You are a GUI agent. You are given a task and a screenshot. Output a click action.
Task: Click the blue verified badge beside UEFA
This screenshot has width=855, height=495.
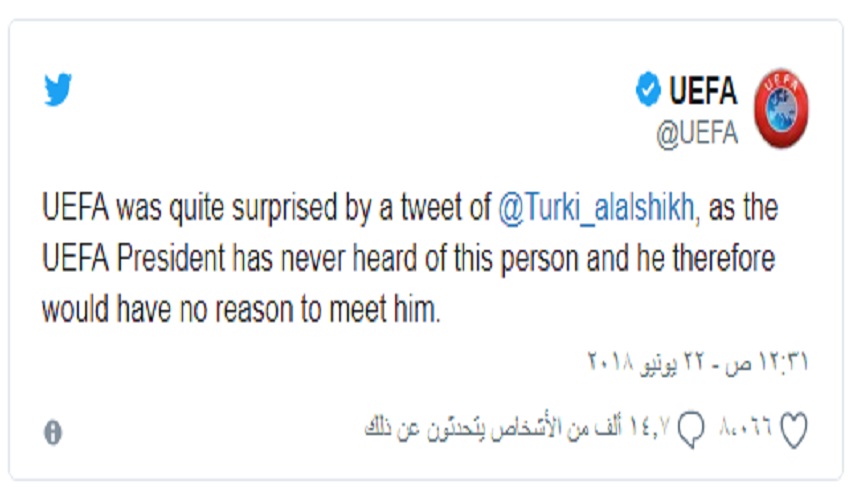(647, 92)
